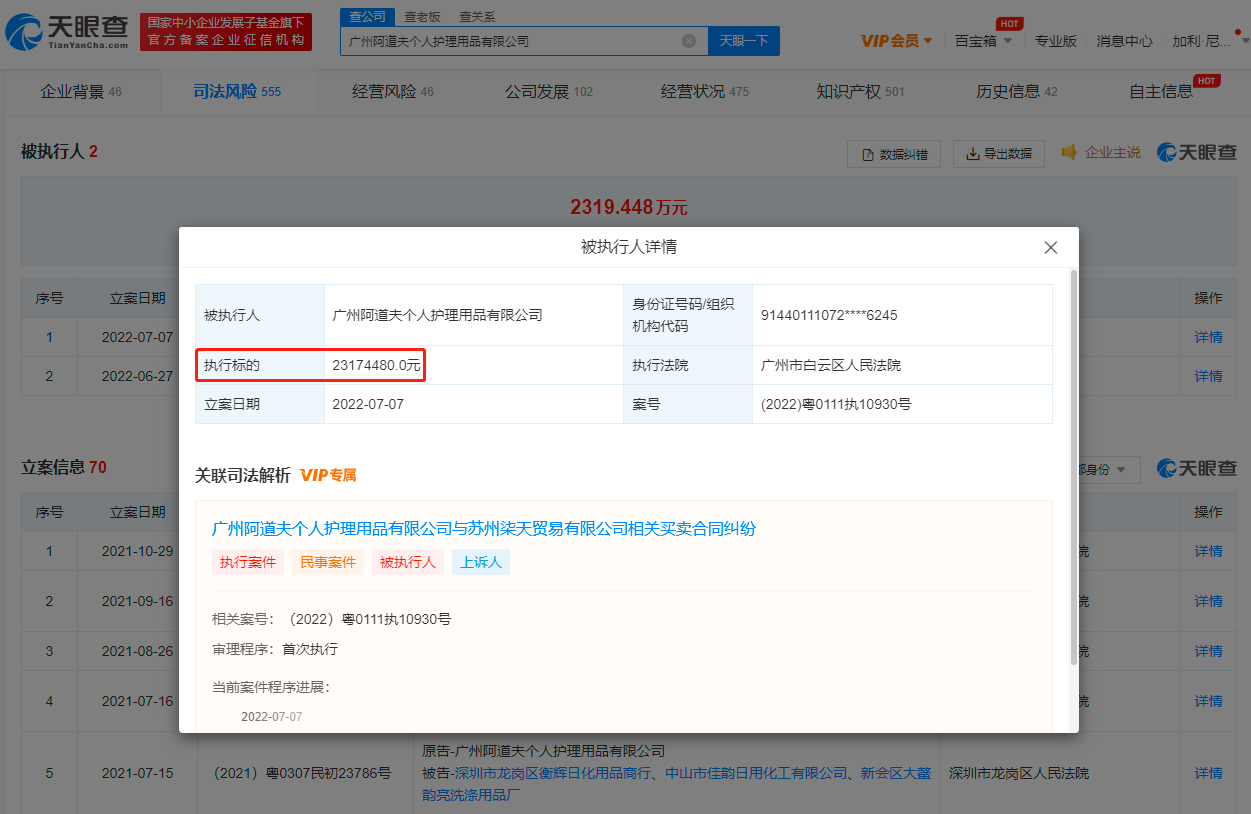The image size is (1251, 814).
Task: Click the 导出数据 button
Action: pos(998,154)
